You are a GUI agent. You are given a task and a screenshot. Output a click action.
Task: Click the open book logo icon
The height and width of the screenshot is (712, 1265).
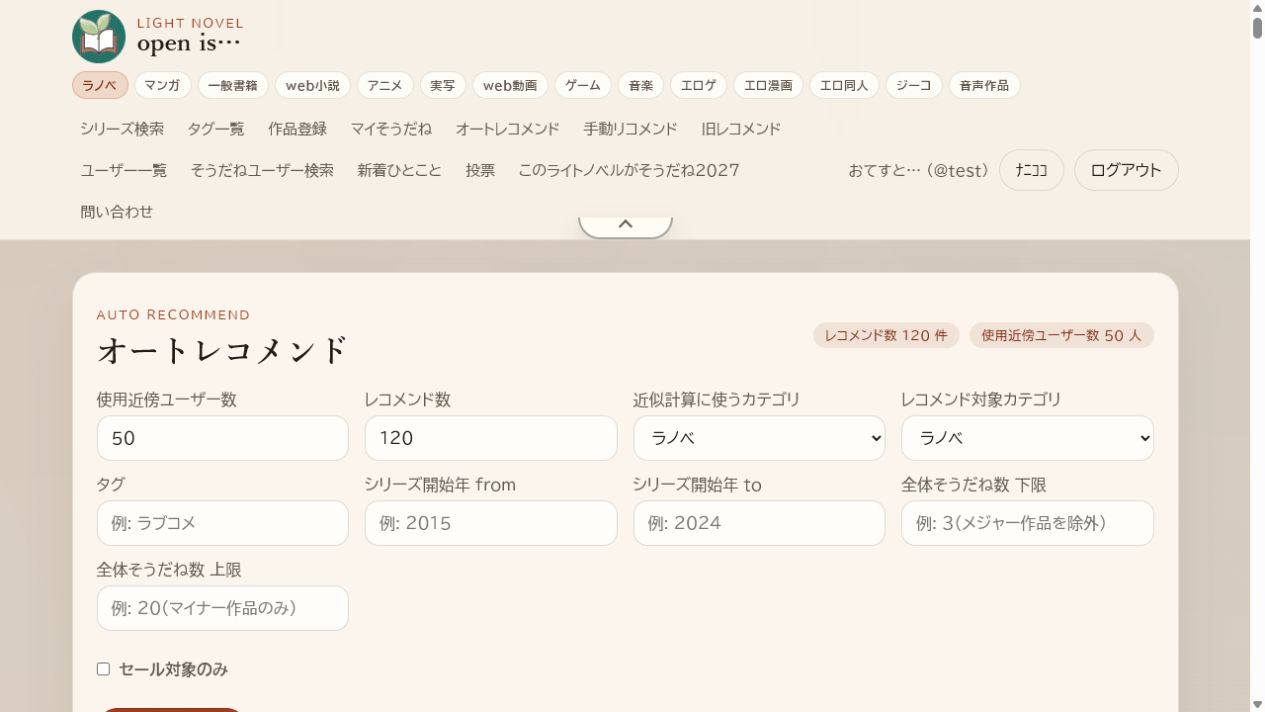(99, 36)
